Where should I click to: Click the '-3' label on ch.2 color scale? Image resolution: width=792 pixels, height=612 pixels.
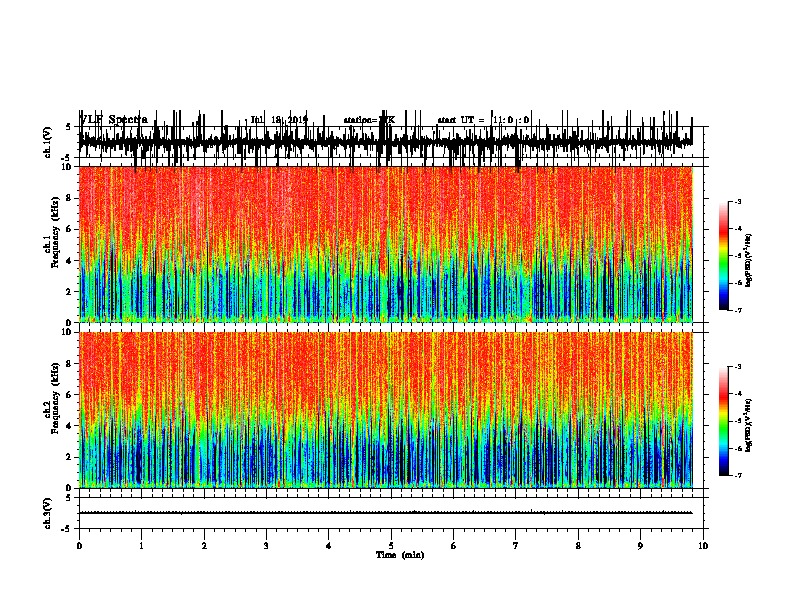point(737,367)
